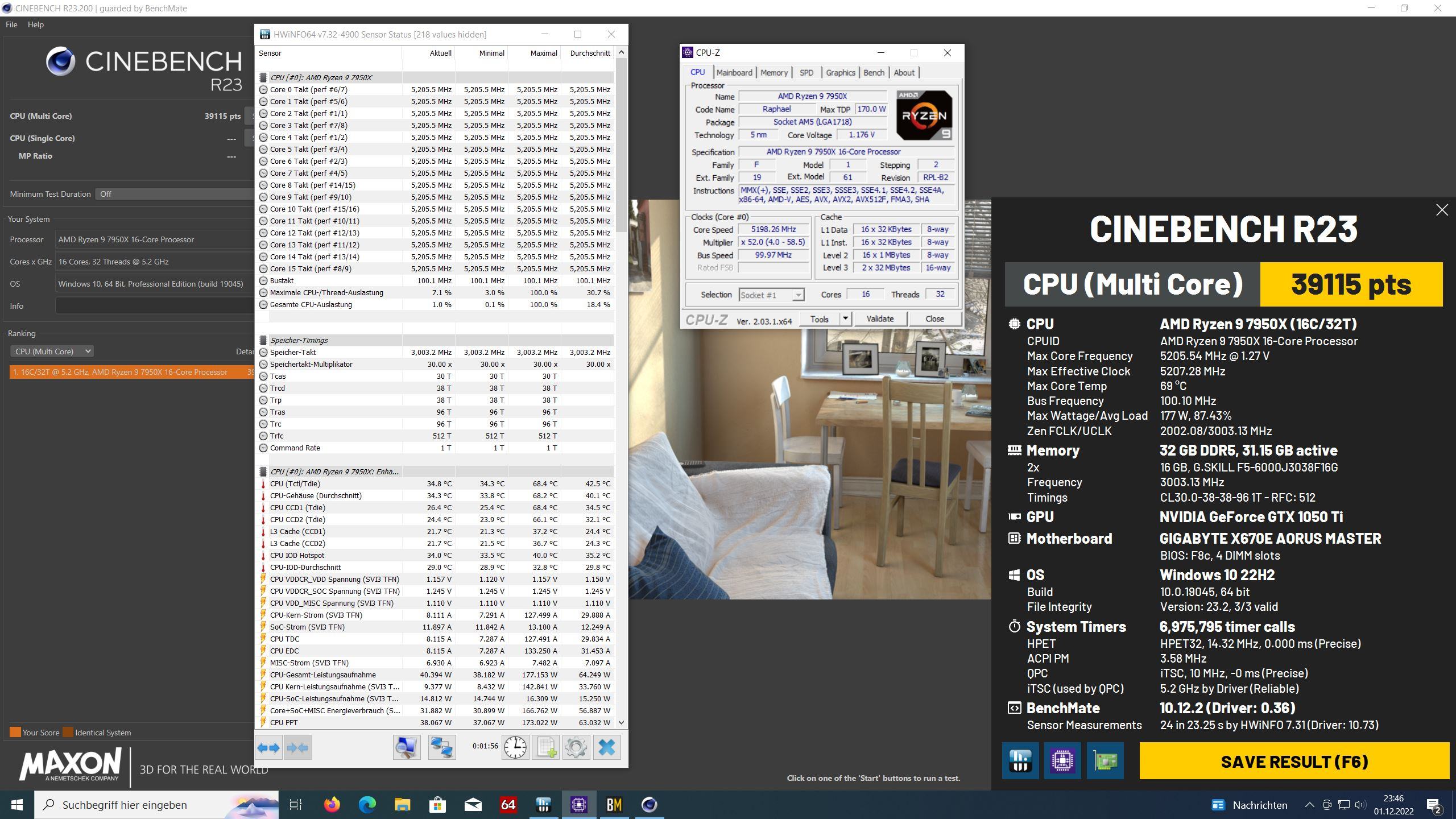Open the File menu in Cinebench
Screen dimensions: 1456x819
click(x=11, y=24)
